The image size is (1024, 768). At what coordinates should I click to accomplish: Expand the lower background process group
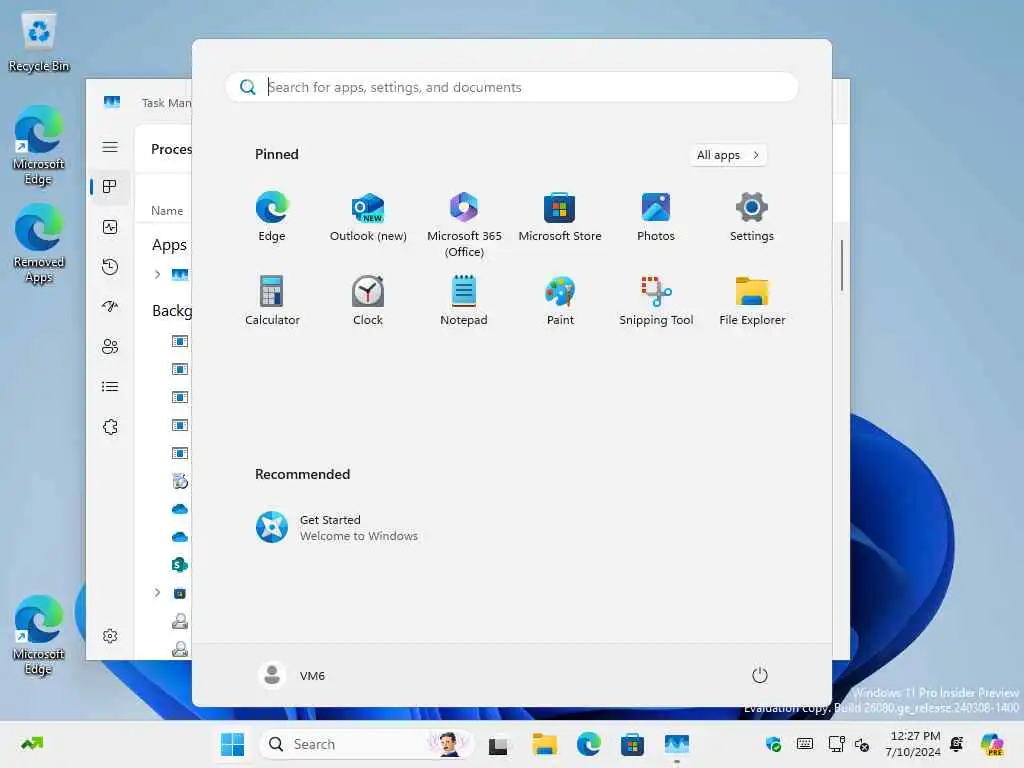pos(157,593)
